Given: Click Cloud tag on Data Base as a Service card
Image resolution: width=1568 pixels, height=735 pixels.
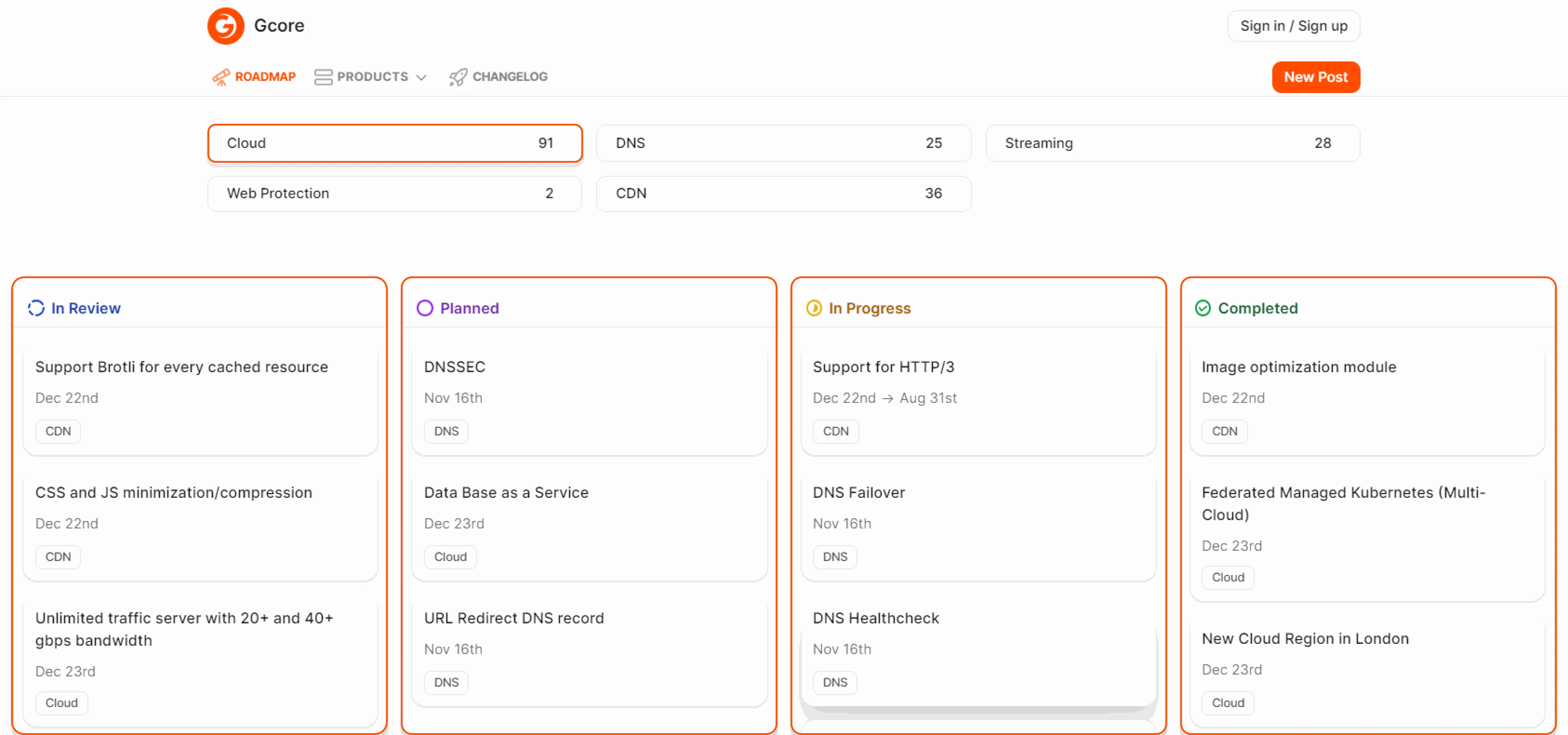Looking at the screenshot, I should [450, 557].
